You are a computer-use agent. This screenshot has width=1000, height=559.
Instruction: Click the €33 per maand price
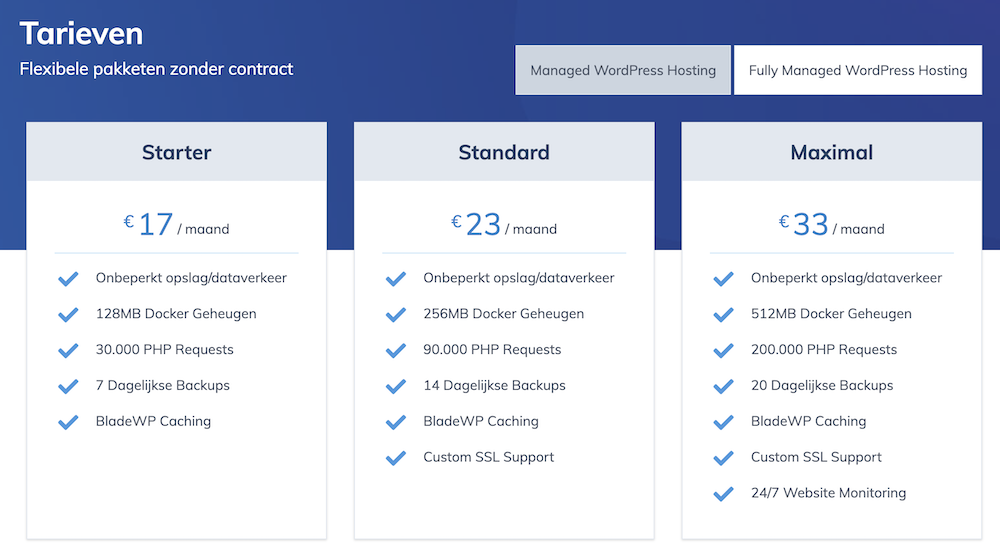832,225
